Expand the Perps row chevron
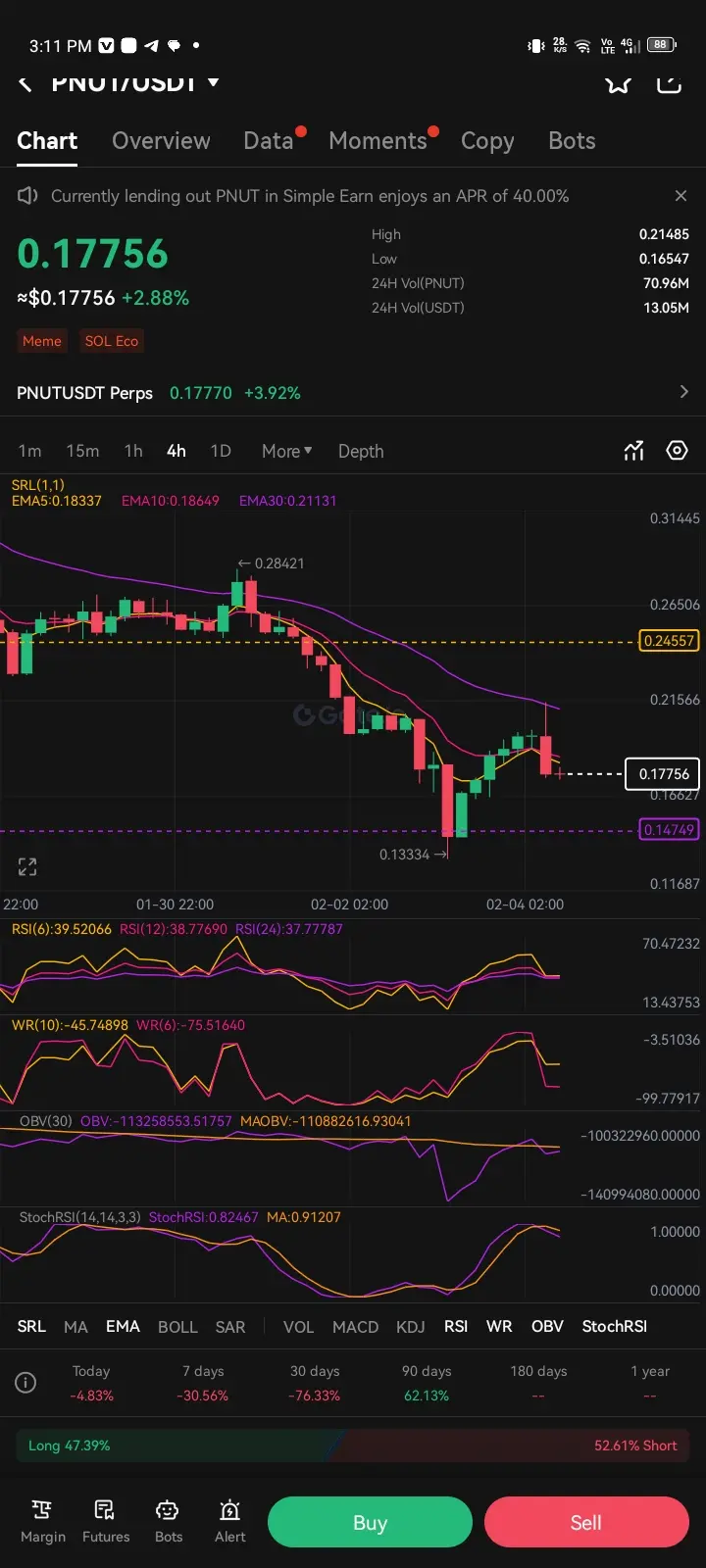 point(683,392)
